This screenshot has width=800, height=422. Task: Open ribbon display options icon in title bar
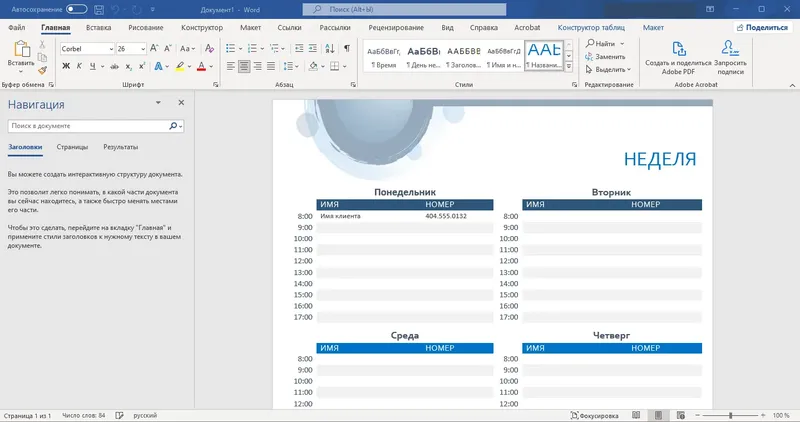[x=710, y=9]
